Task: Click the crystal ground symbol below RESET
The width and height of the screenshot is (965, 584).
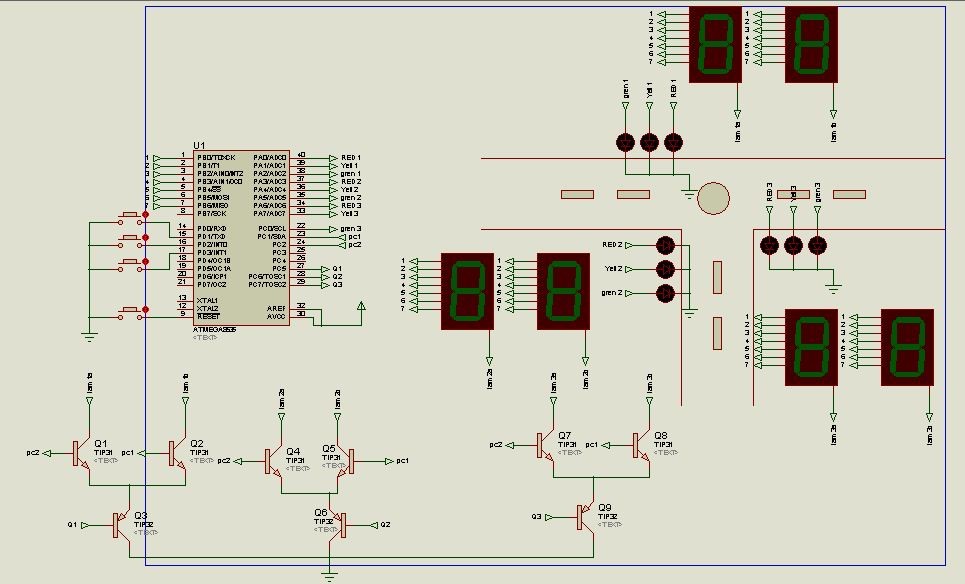Action: point(89,337)
